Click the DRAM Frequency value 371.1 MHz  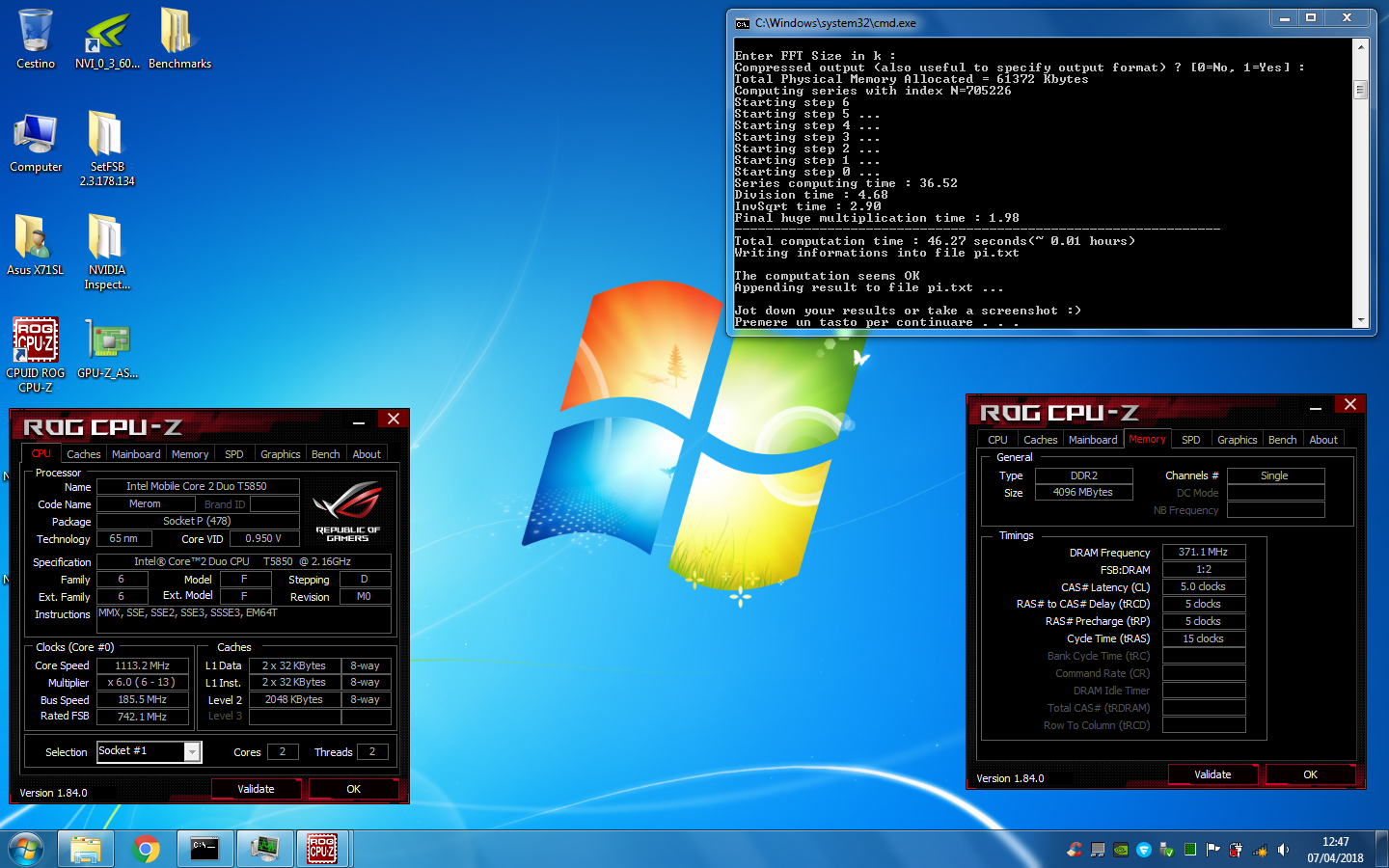(1204, 552)
